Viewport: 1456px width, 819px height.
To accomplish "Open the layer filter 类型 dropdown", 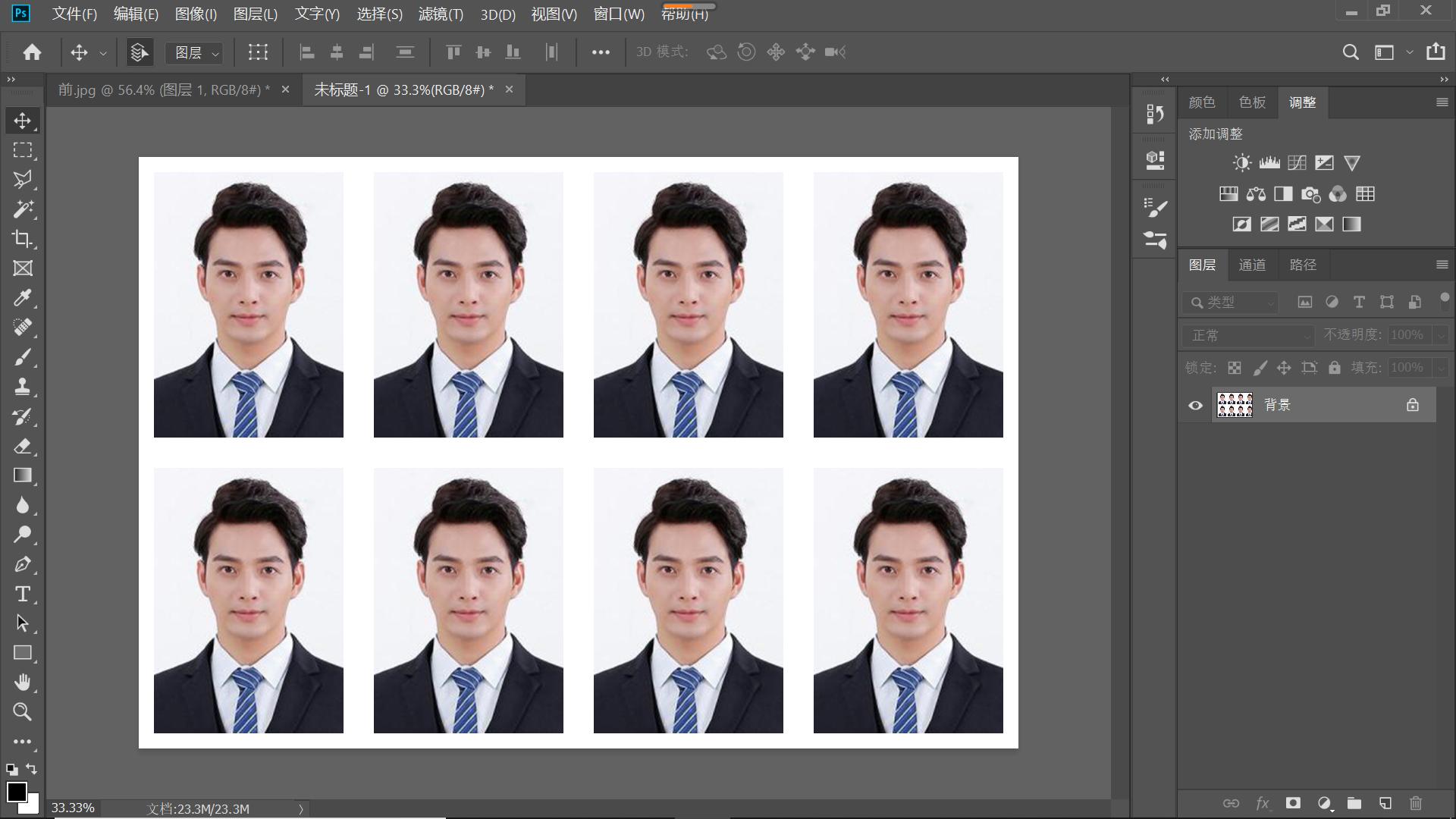I will click(1232, 303).
